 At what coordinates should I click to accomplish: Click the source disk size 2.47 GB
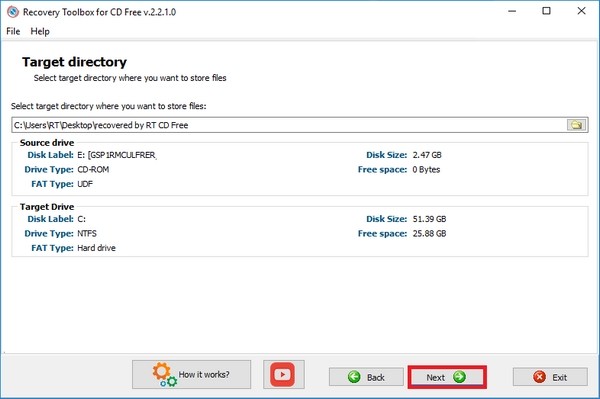pyautogui.click(x=427, y=155)
